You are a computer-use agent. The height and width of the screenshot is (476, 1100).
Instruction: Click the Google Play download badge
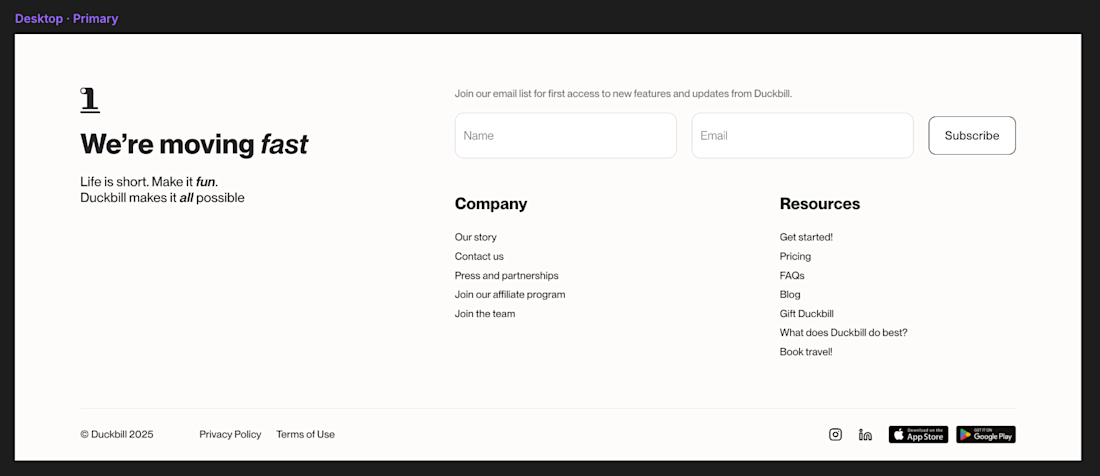[985, 434]
